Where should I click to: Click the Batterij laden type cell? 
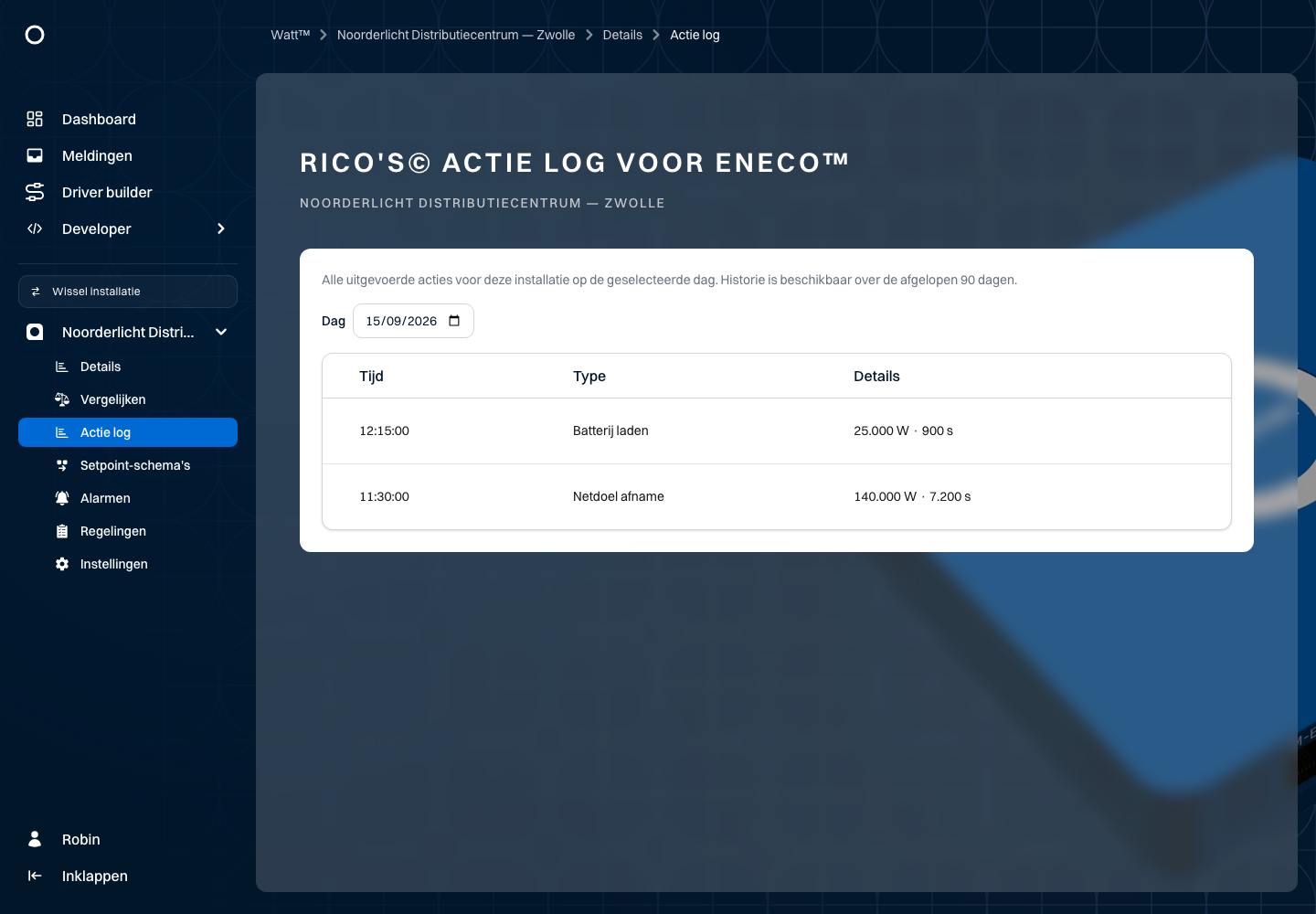[x=610, y=430]
